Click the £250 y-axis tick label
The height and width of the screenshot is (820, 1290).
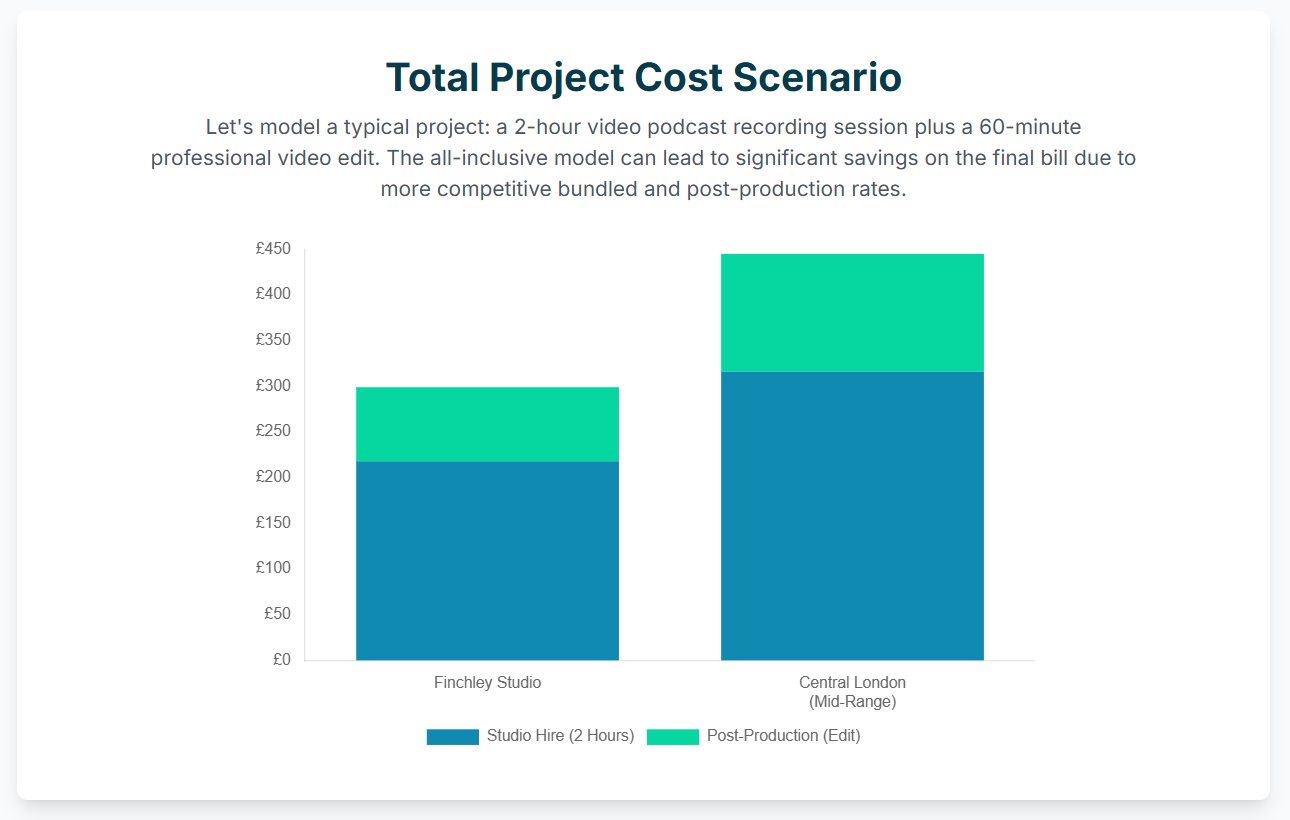(273, 431)
